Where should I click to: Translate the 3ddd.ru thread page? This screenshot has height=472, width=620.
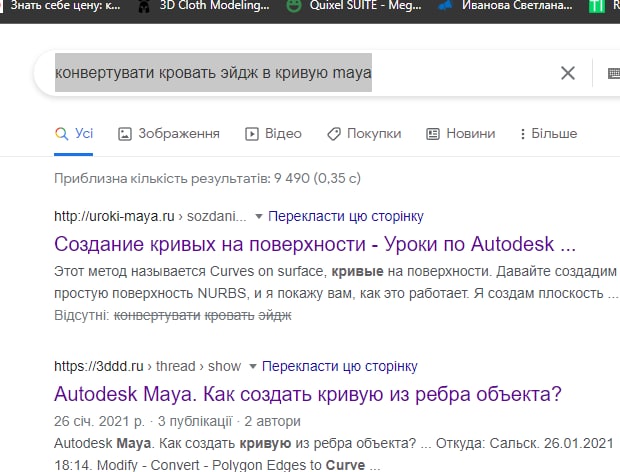[x=339, y=366]
